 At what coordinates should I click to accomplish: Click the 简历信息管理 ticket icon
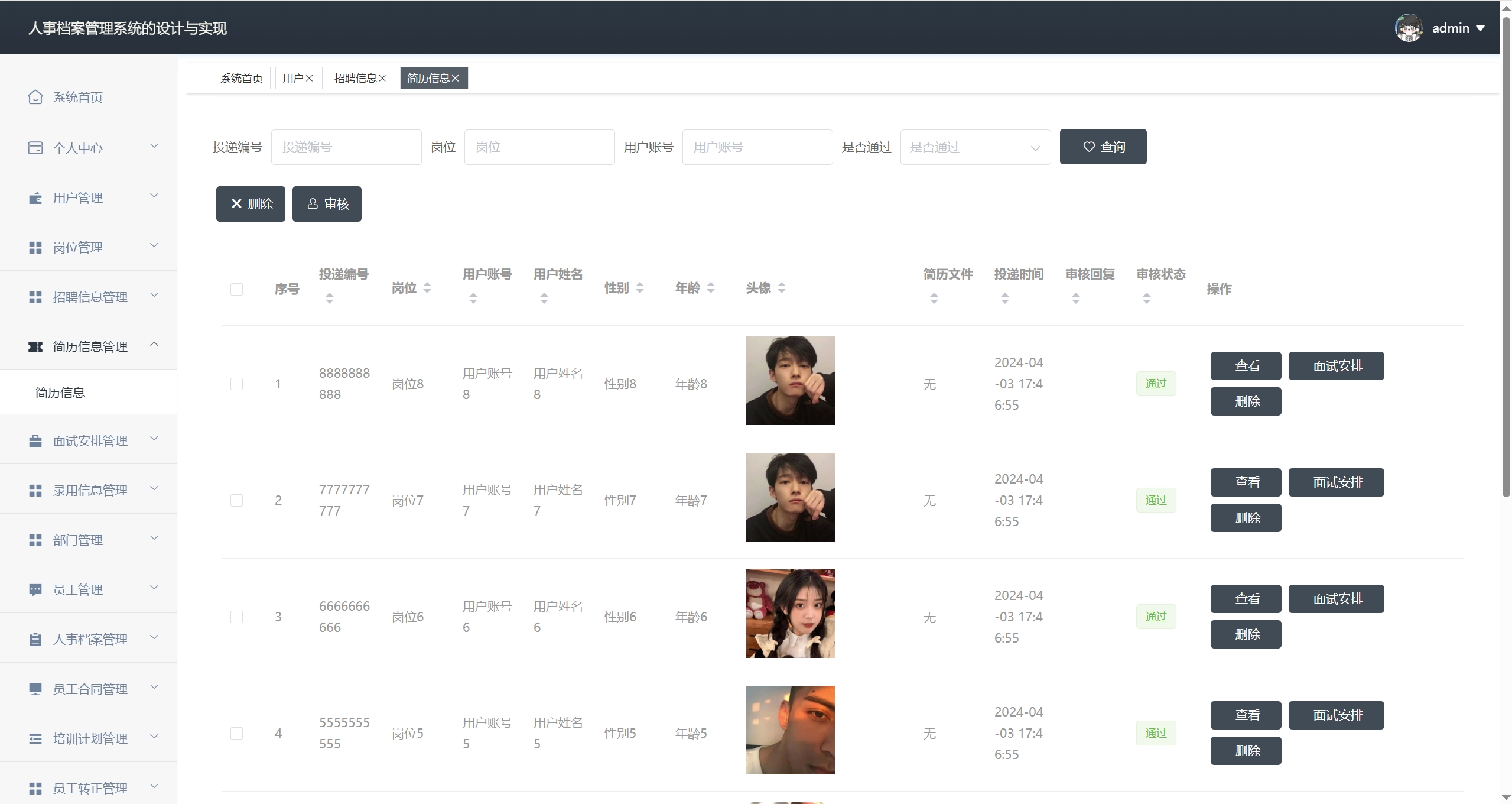[35, 347]
